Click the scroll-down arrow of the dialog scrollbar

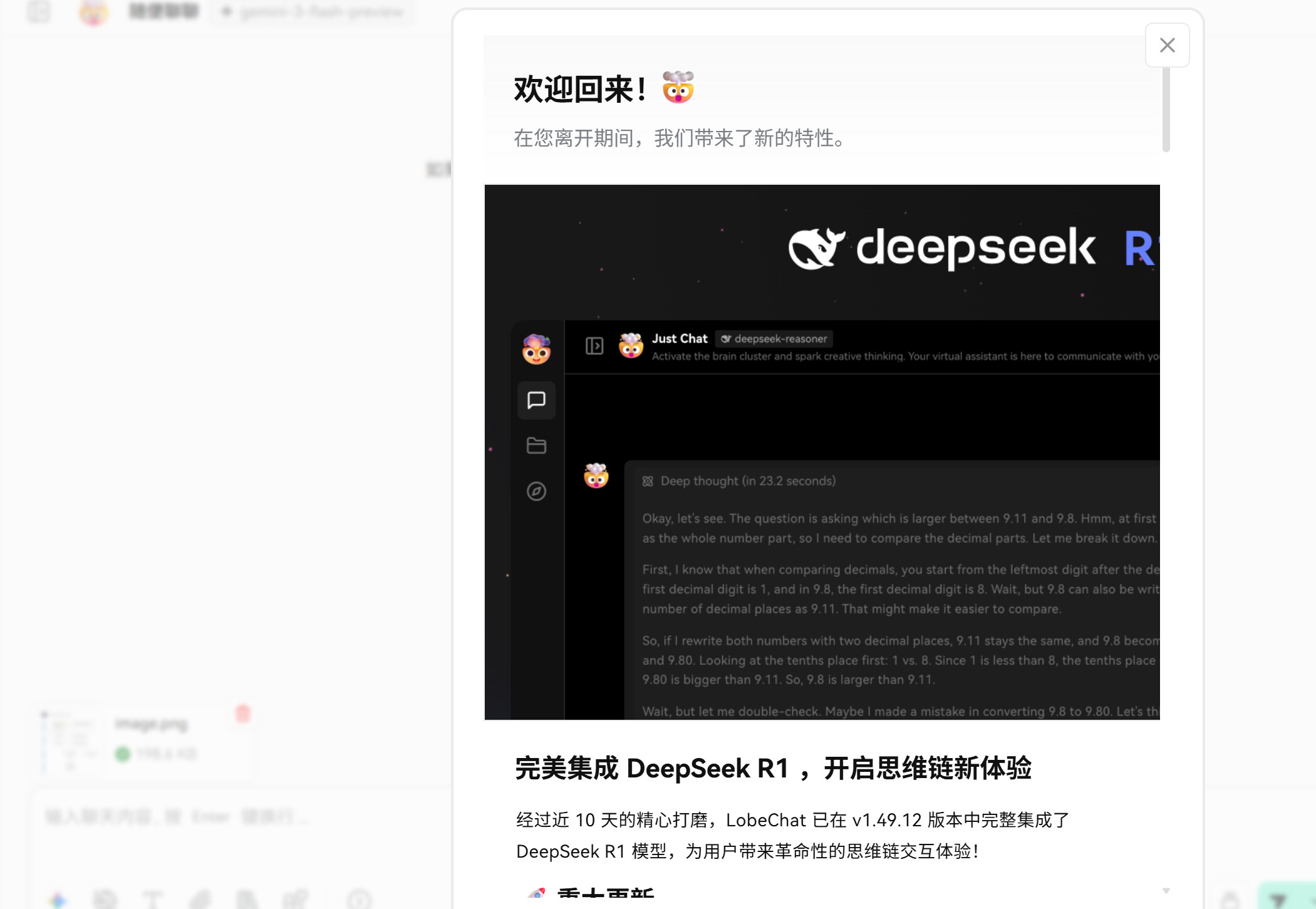[x=1166, y=890]
